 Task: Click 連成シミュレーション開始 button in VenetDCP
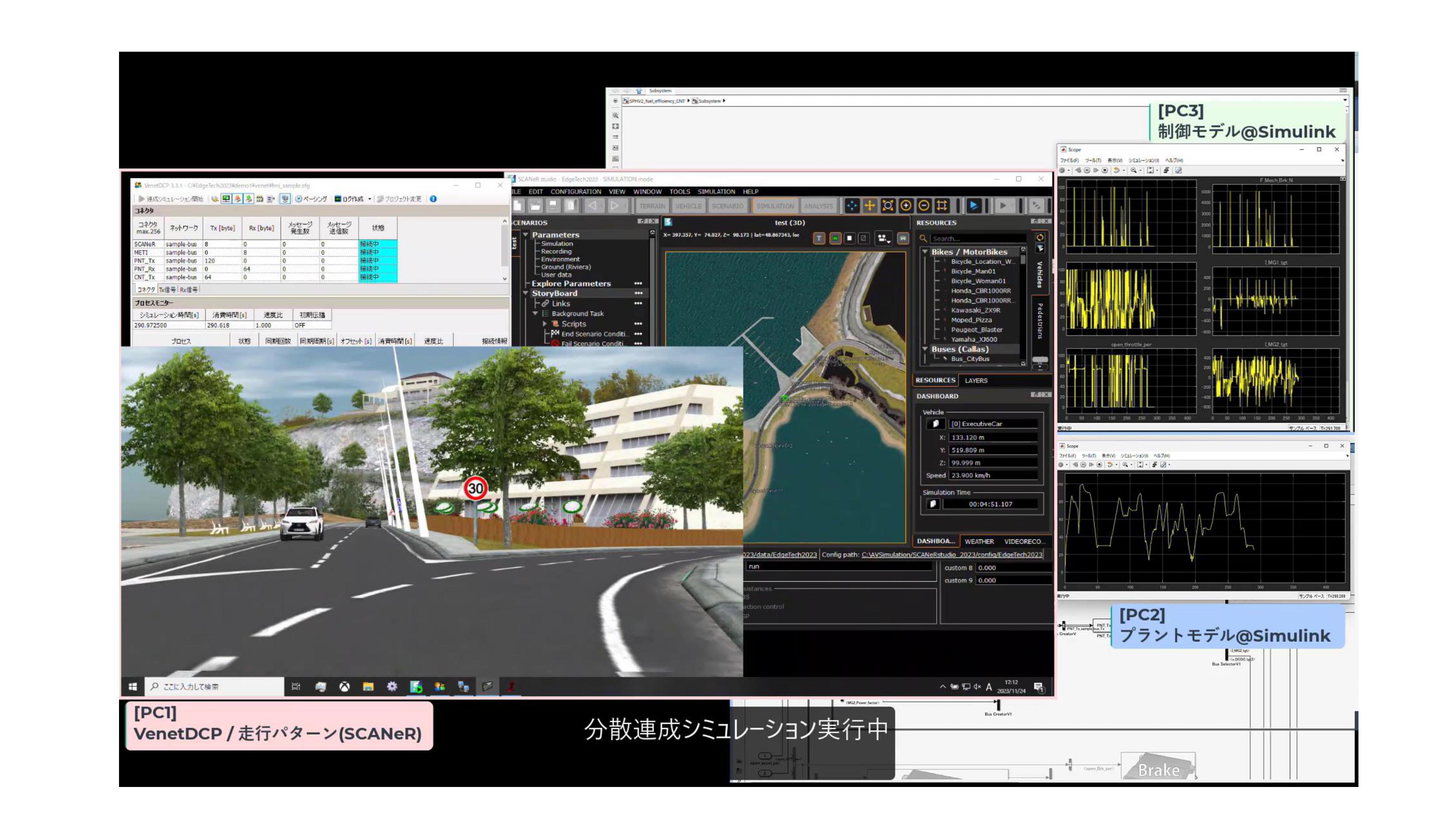(x=170, y=199)
